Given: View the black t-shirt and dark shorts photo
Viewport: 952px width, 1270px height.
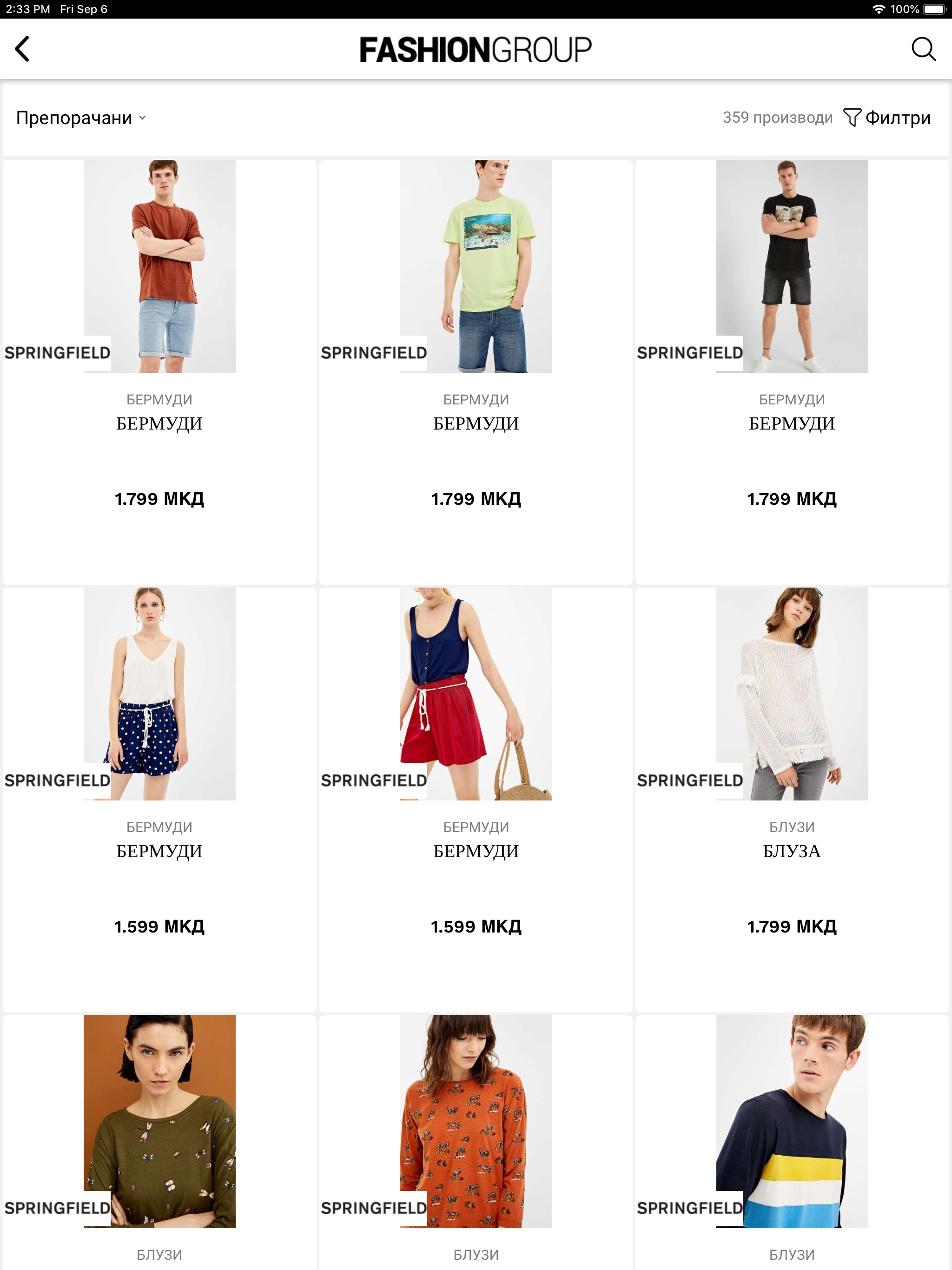Looking at the screenshot, I should pos(792,266).
